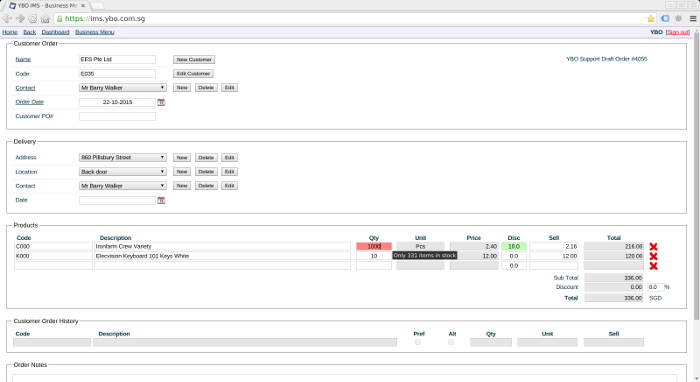Open the Dashboard link
This screenshot has height=382, width=700.
(55, 32)
